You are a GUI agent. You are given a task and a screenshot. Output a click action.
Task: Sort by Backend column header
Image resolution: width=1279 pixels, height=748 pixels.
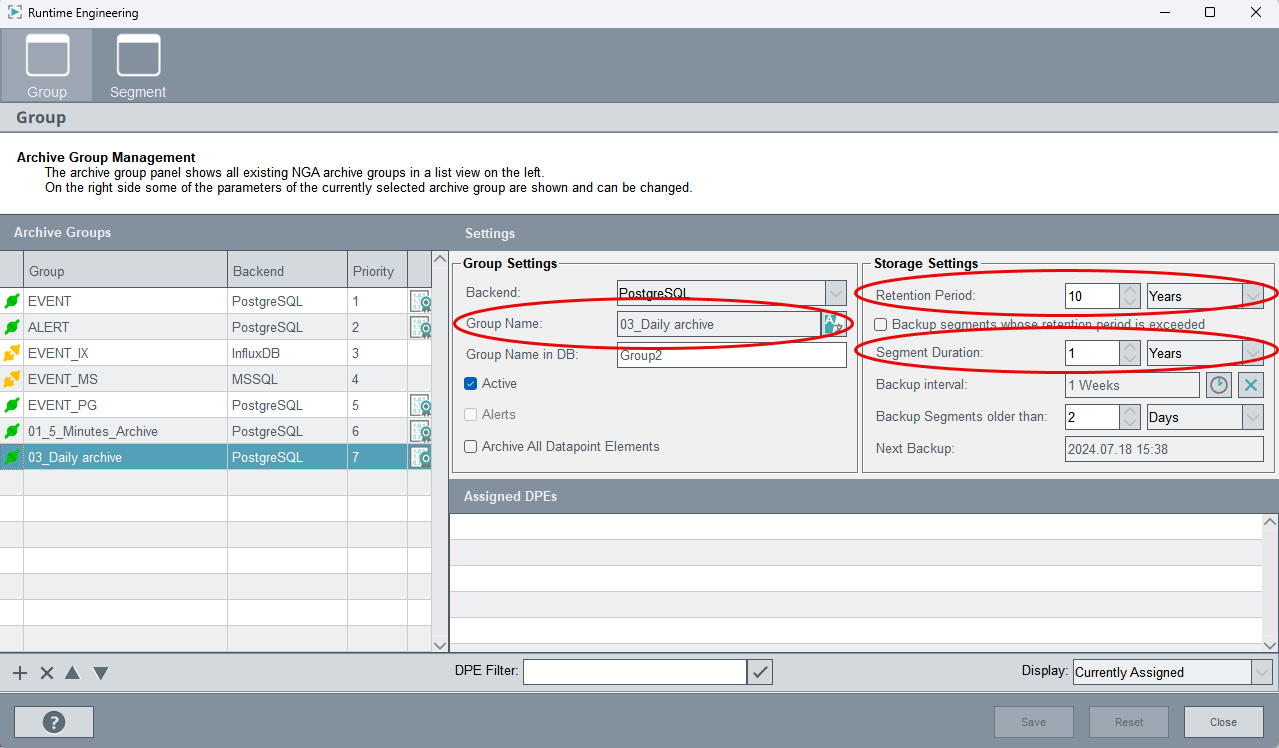[288, 270]
